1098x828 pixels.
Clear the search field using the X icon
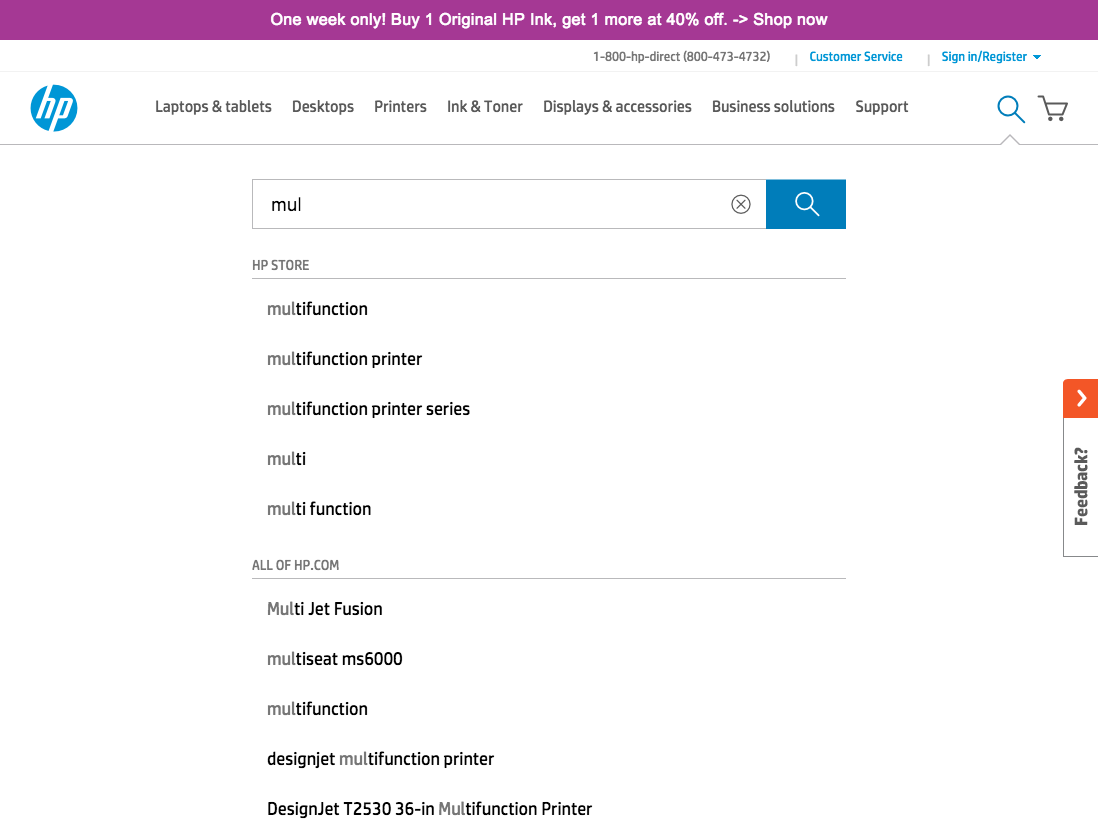click(x=740, y=204)
